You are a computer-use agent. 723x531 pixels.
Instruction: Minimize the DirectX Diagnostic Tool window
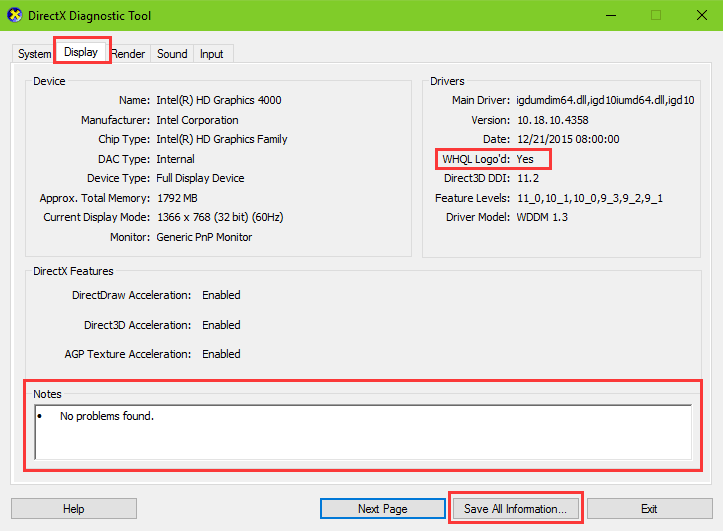(611, 15)
